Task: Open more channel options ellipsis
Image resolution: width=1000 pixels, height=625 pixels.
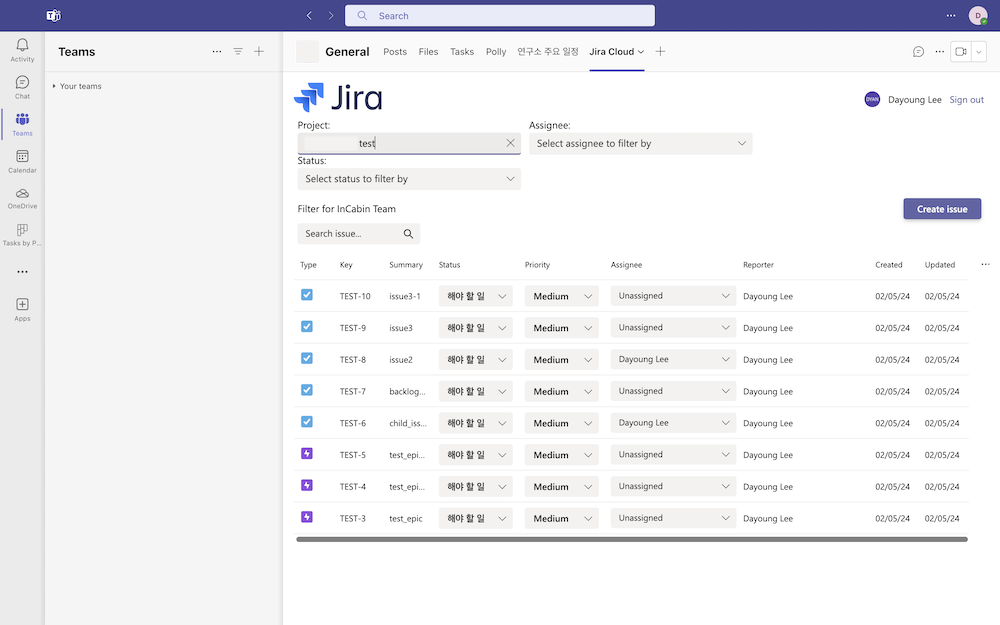Action: [x=939, y=52]
